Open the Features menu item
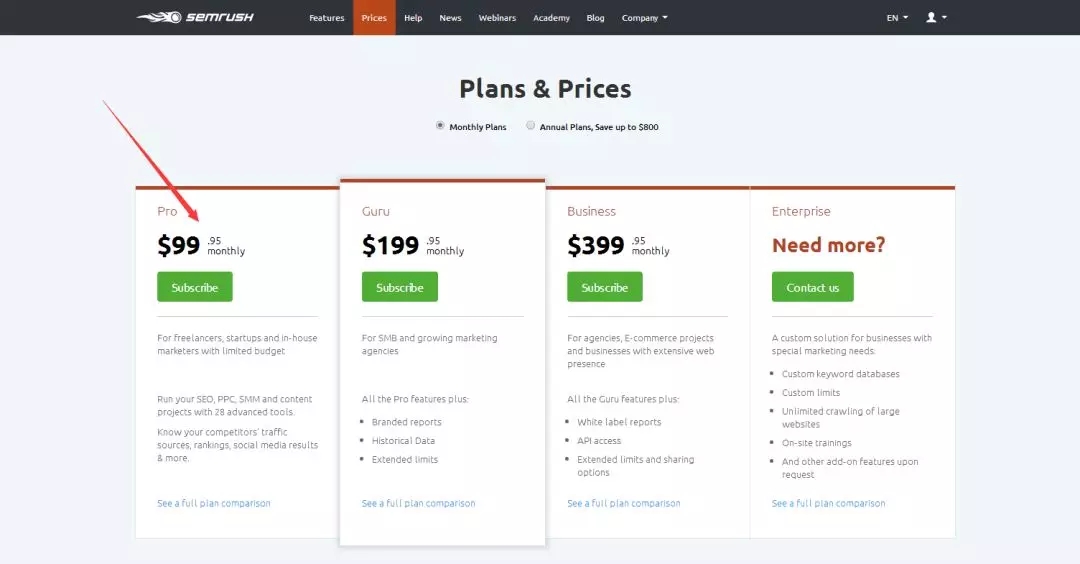The height and width of the screenshot is (564, 1080). [x=327, y=18]
